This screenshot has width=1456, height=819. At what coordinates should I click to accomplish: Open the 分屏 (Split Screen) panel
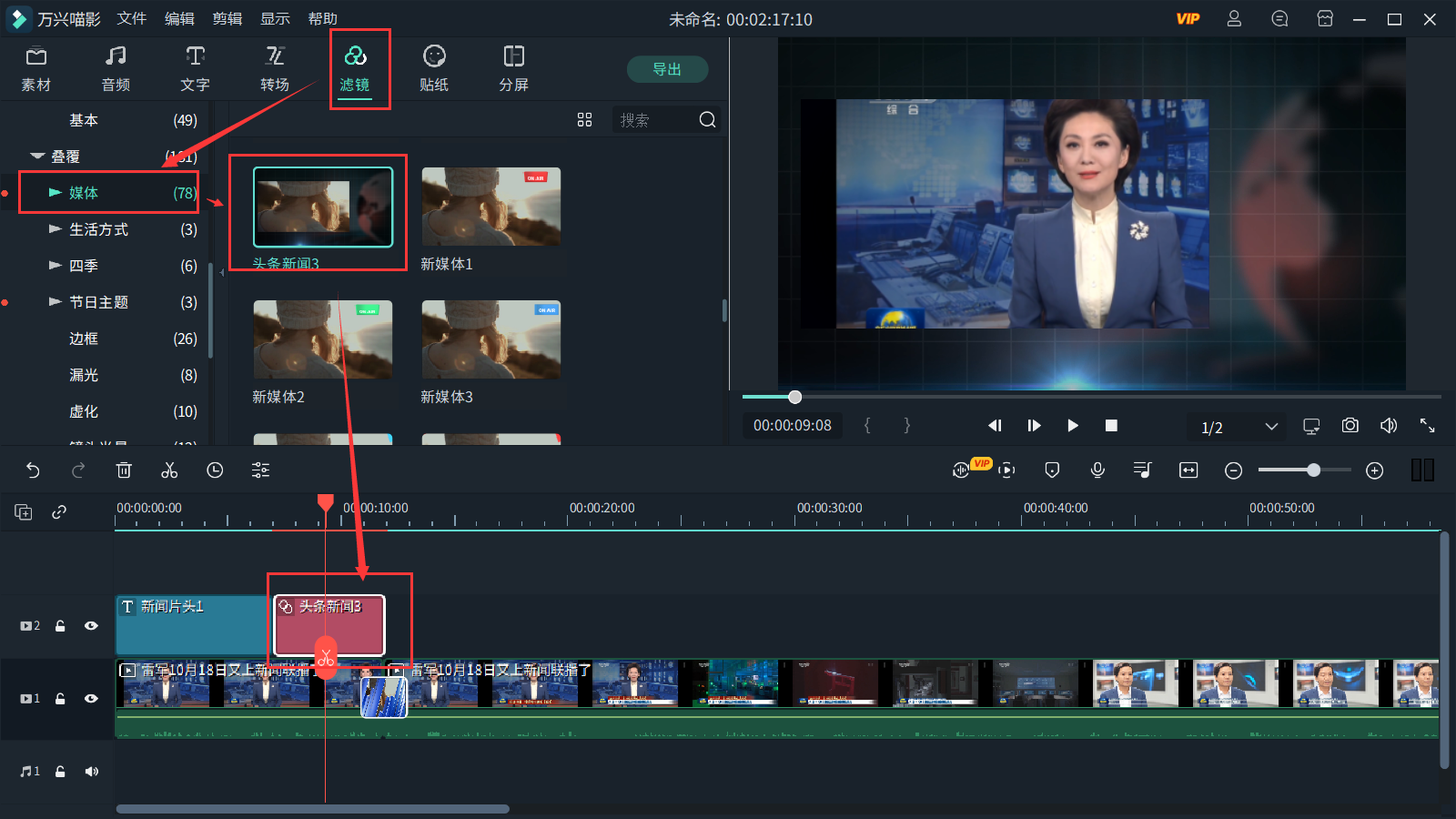512,68
